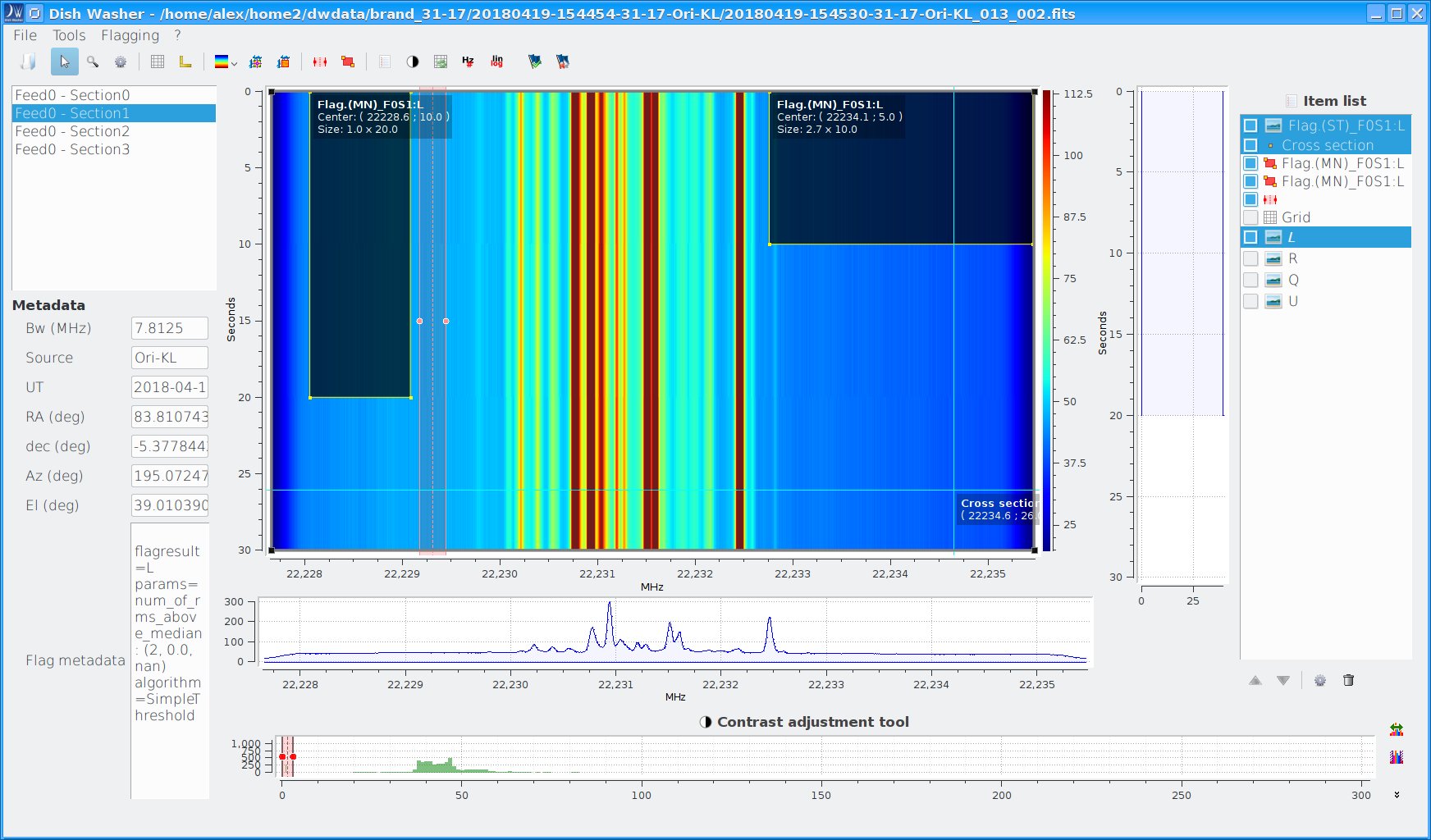This screenshot has width=1431, height=840.
Task: Toggle checkbox for Cross section item
Action: 1250,145
